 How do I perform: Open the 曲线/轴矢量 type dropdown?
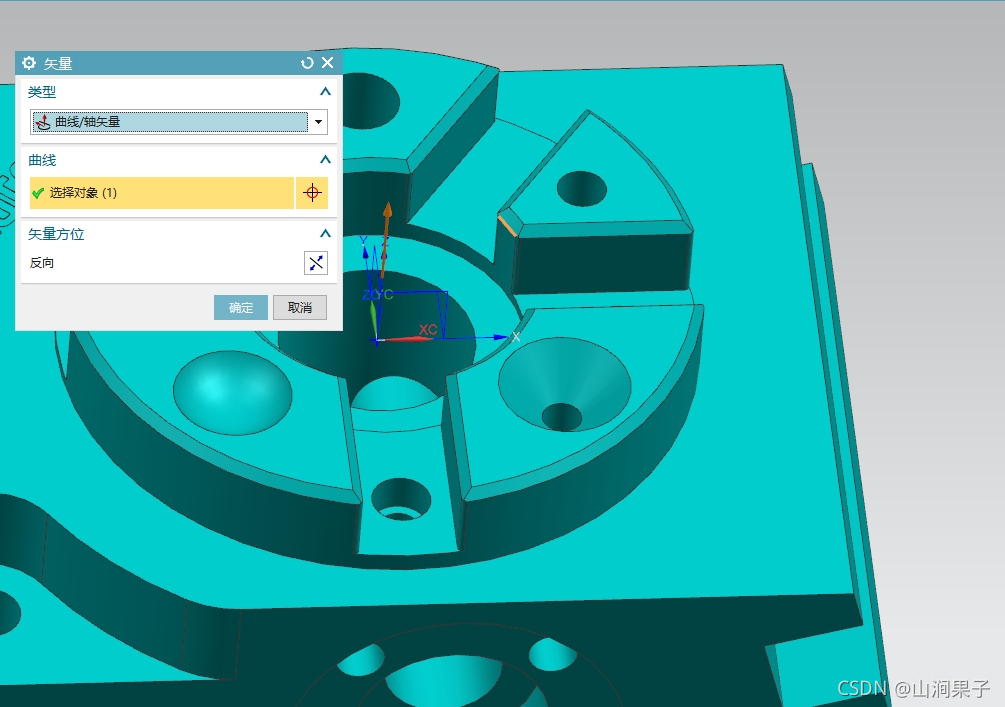(319, 122)
